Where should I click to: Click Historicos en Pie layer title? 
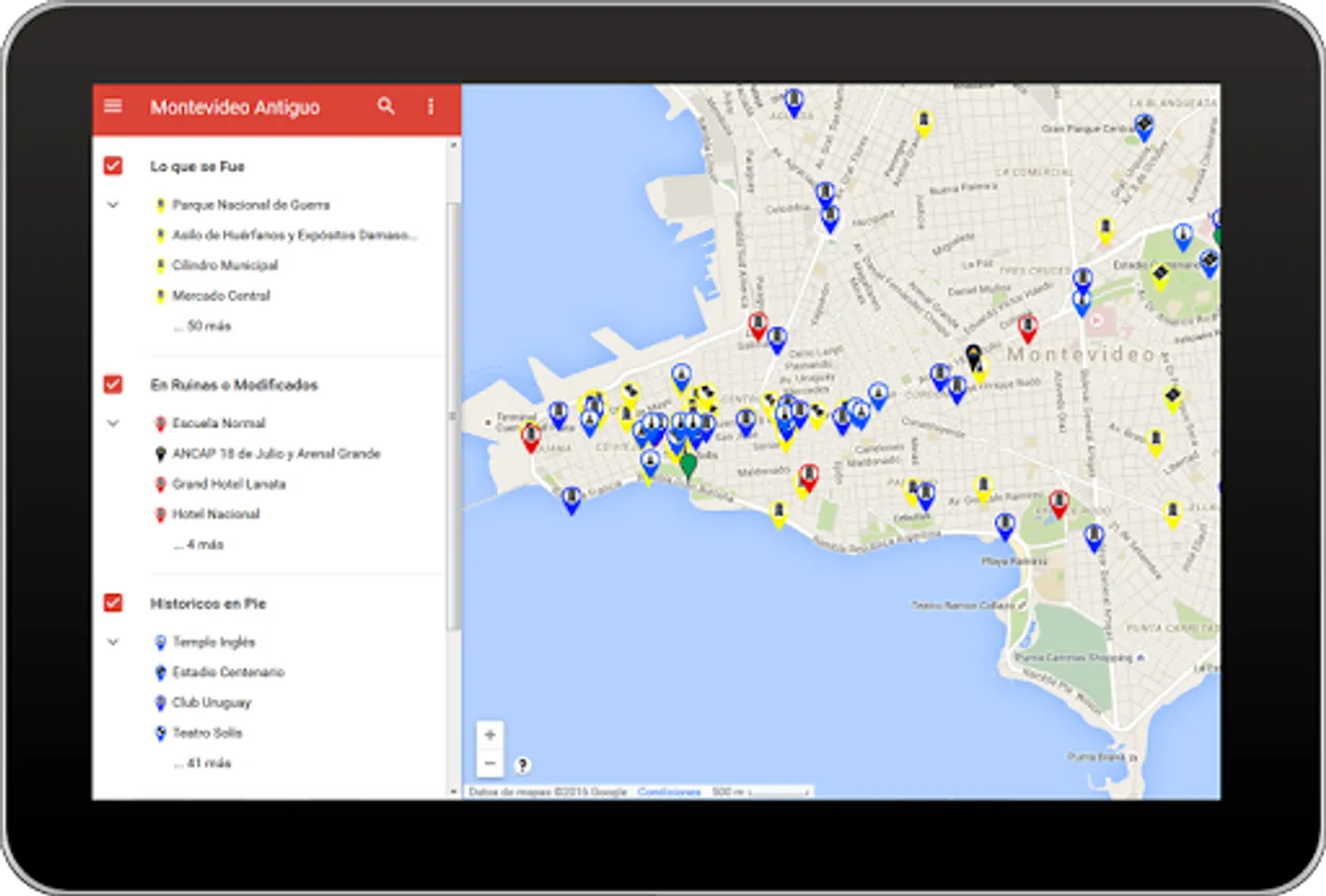pos(208,603)
